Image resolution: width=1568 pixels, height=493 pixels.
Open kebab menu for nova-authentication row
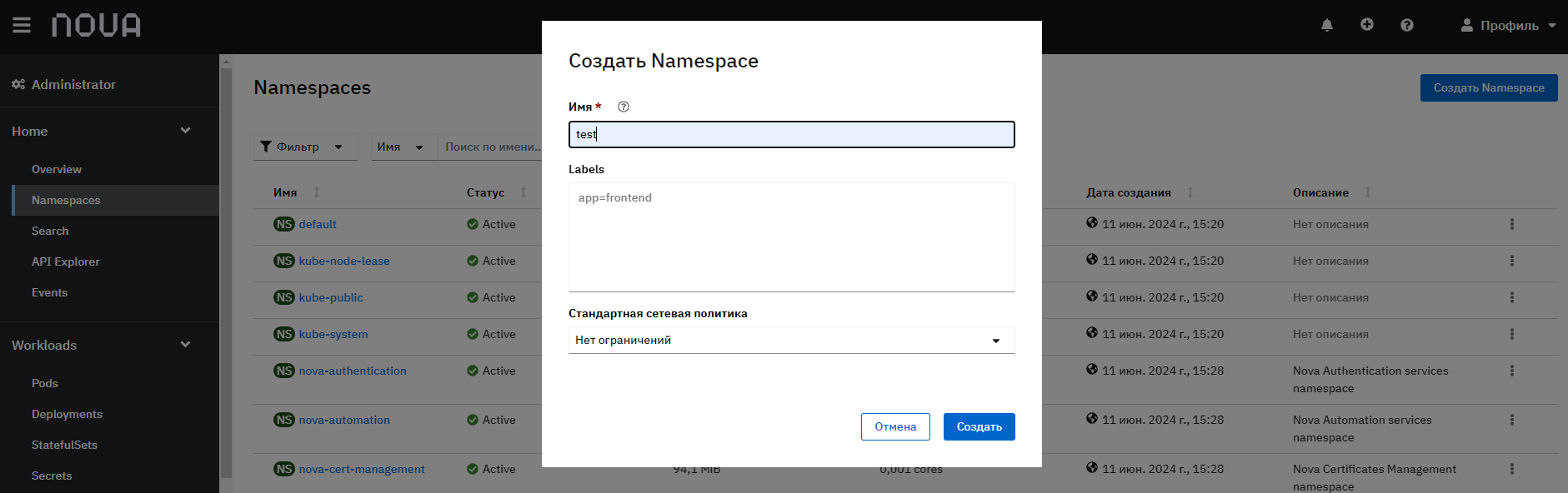(x=1511, y=371)
